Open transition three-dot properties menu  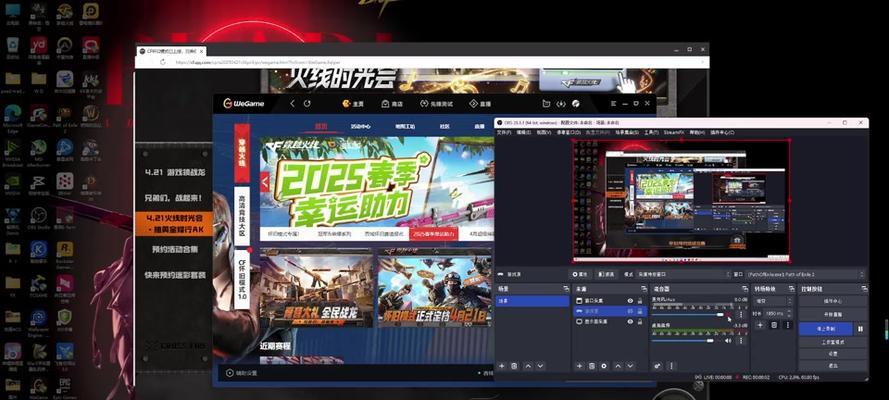[787, 325]
